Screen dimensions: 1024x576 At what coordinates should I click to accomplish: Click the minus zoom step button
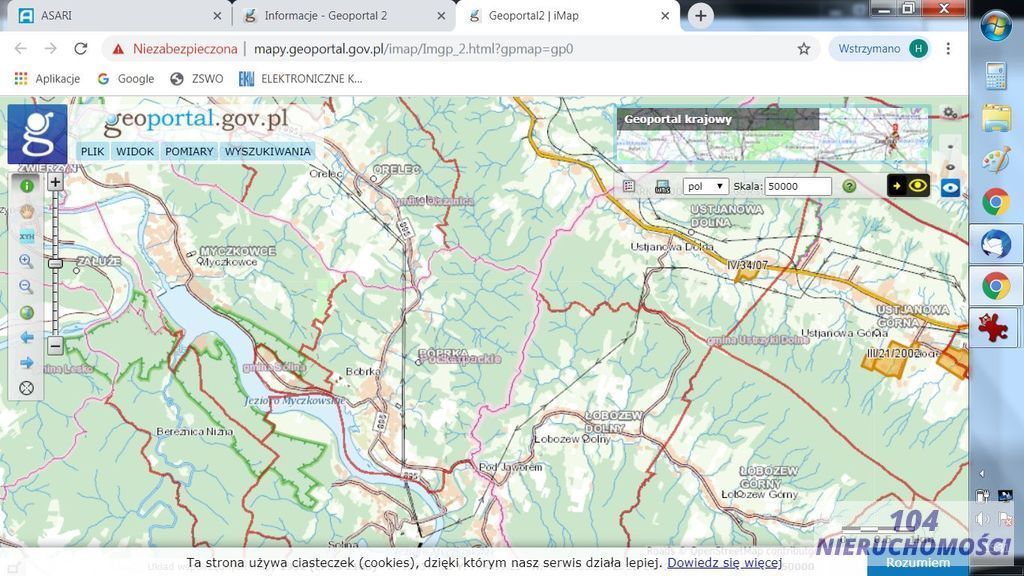pyautogui.click(x=56, y=345)
